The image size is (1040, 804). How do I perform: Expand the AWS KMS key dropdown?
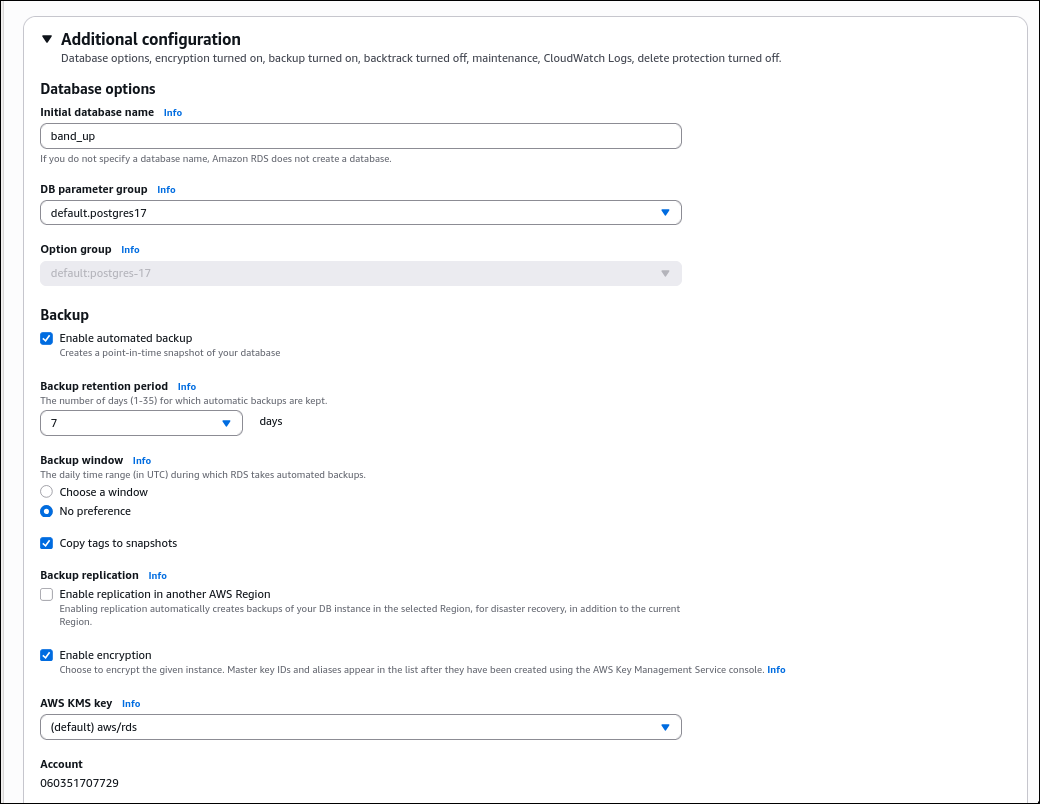360,727
